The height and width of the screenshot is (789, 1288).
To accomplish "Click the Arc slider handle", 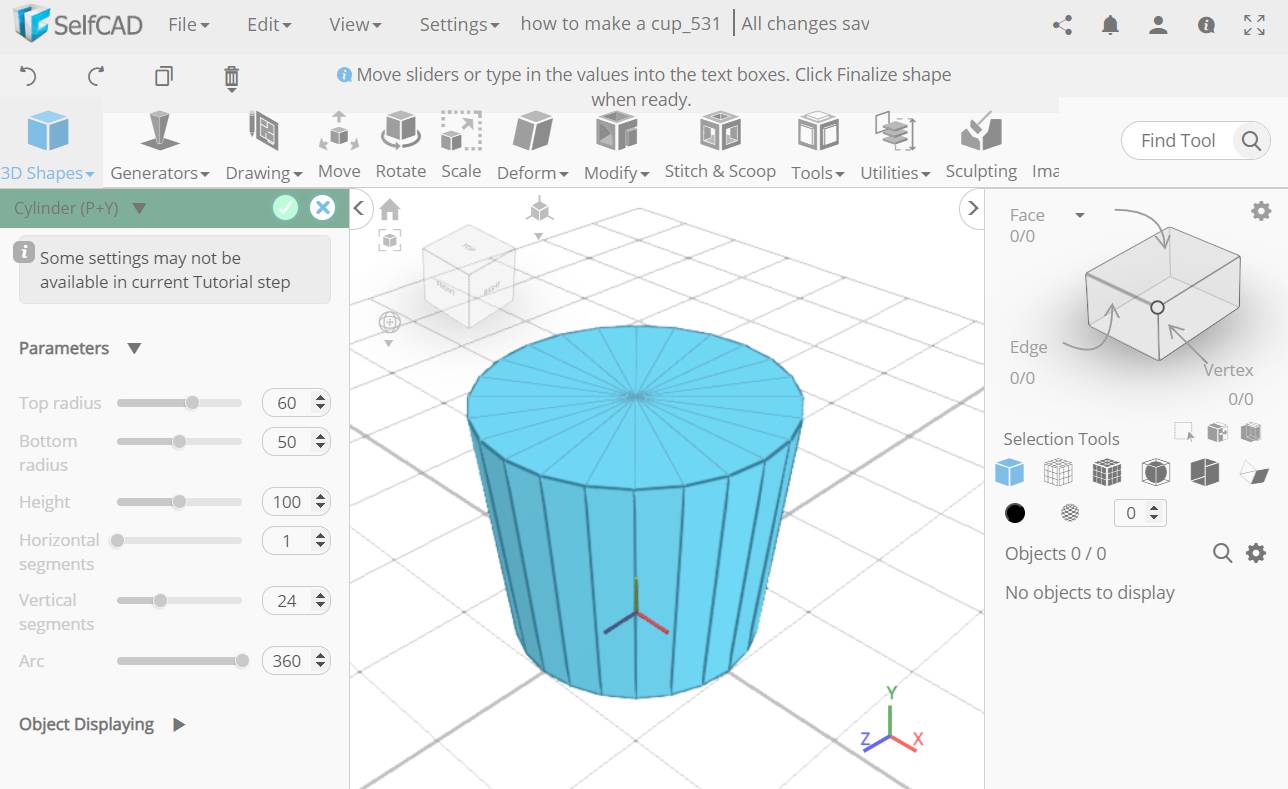I will point(243,660).
